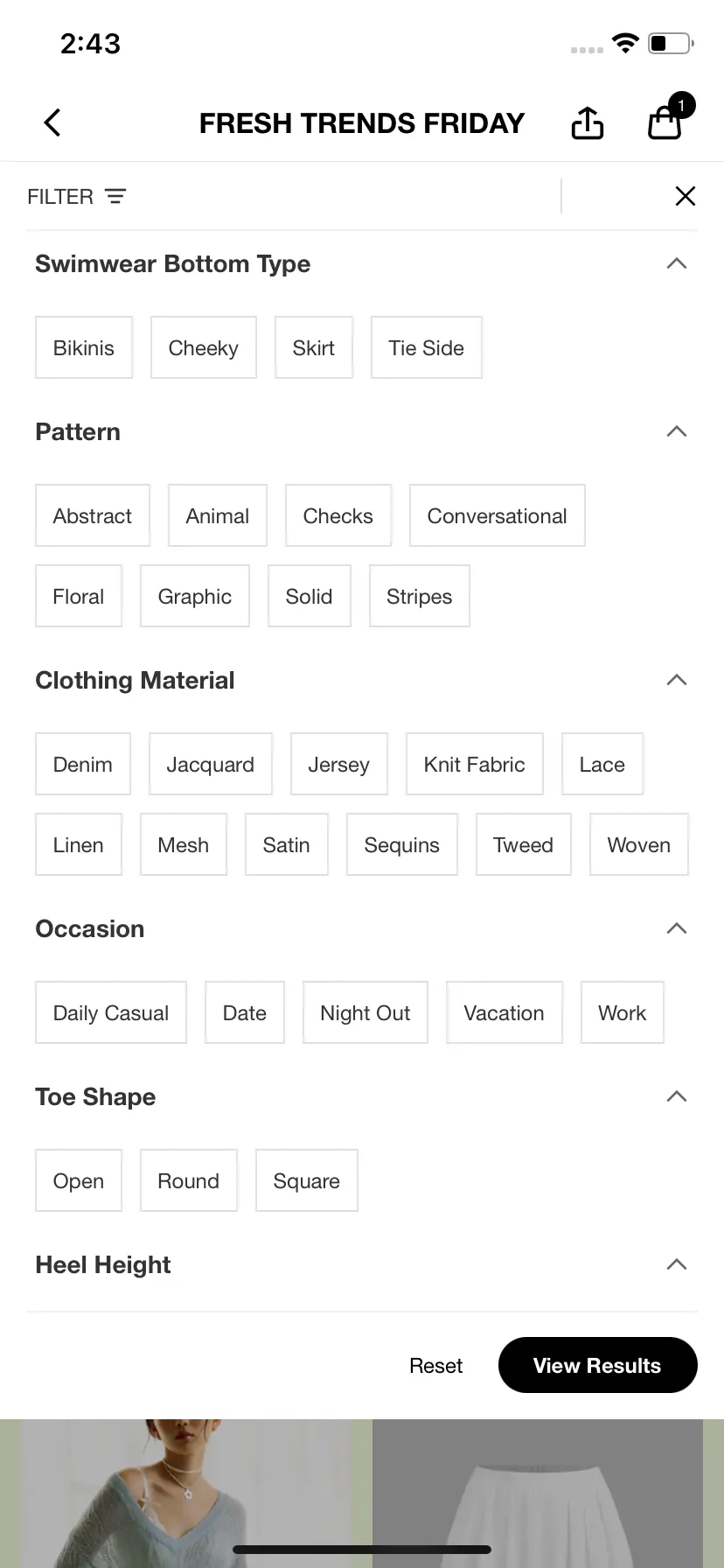The image size is (724, 1568).
Task: Open the share icon
Action: pyautogui.click(x=588, y=122)
